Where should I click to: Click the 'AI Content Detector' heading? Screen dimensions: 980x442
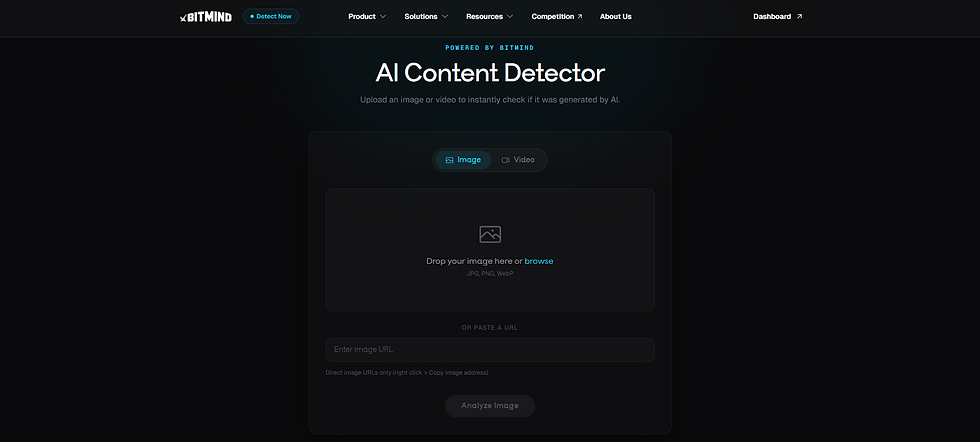tap(490, 73)
